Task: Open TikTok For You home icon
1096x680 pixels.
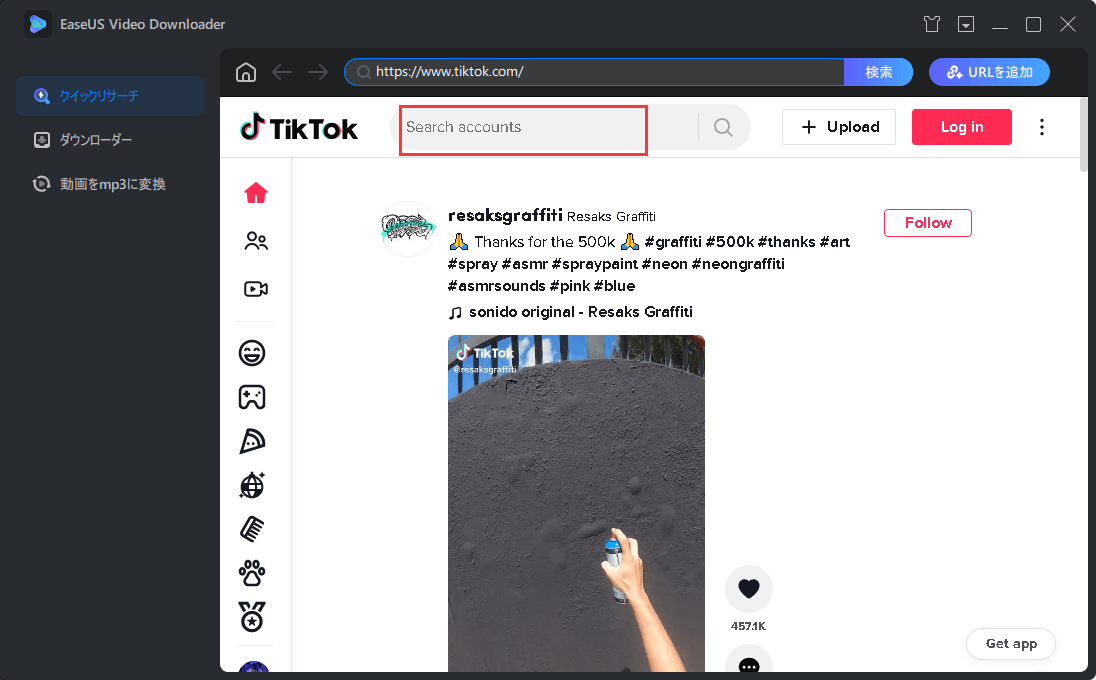Action: (256, 193)
